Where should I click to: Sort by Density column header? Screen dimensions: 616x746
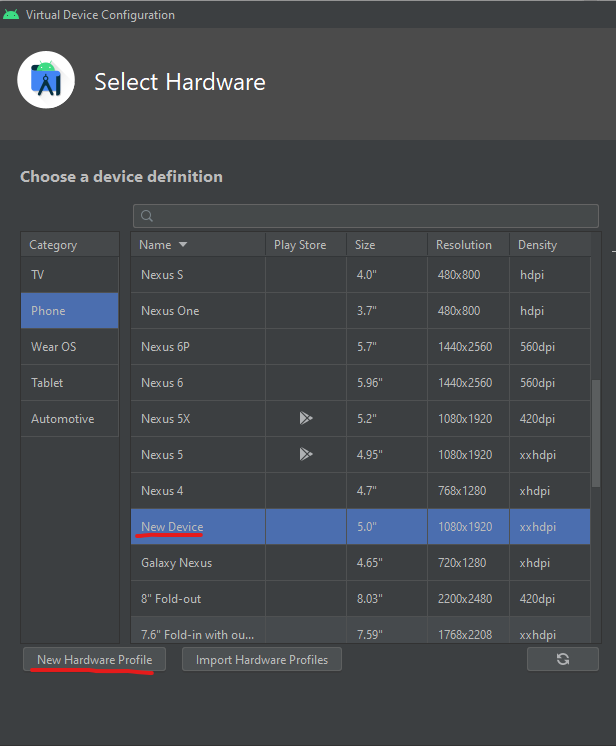(x=550, y=245)
